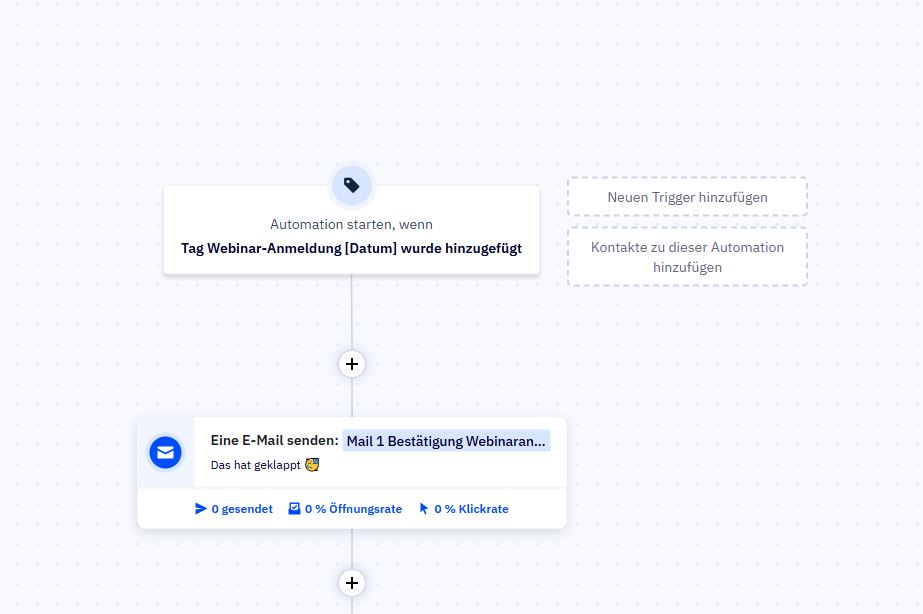Viewport: 923px width, 614px height.
Task: Click 'Neuen Trigger hinzufügen'
Action: (x=687, y=197)
